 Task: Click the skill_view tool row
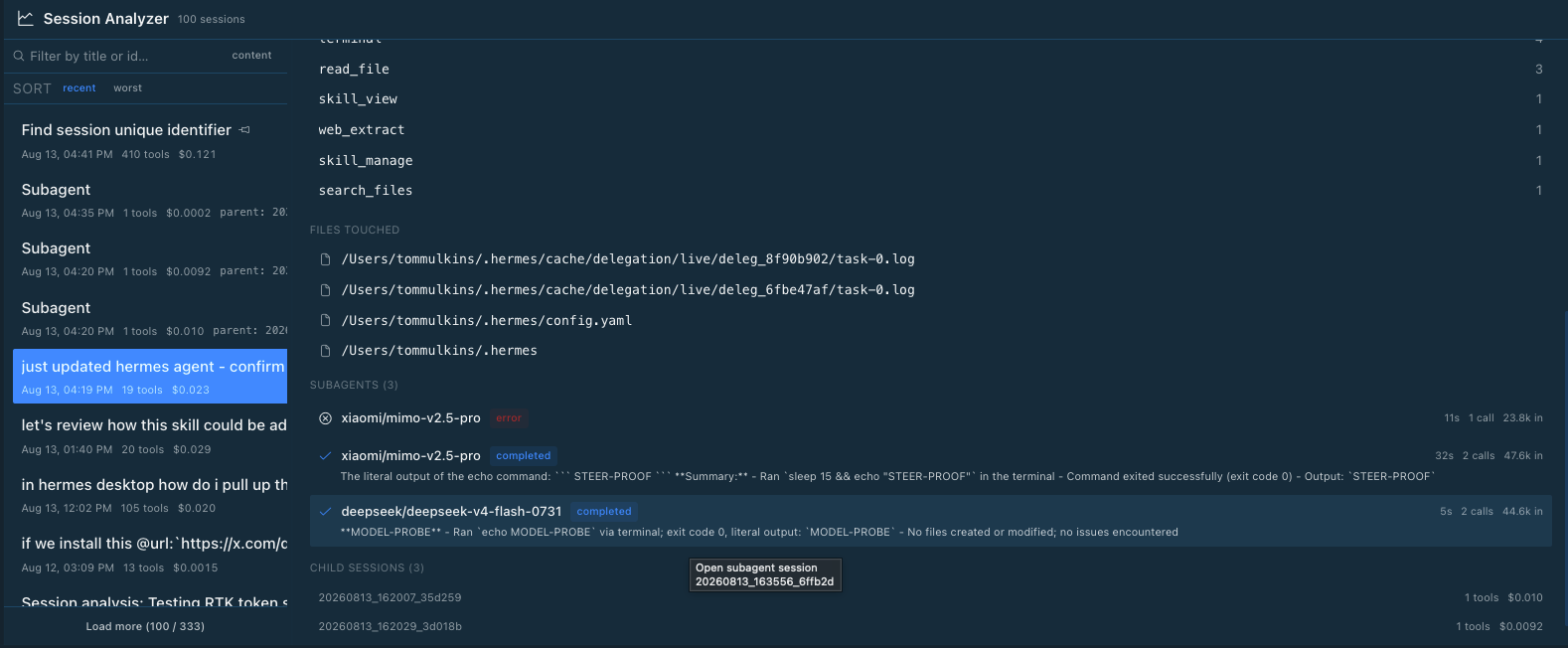click(x=930, y=99)
